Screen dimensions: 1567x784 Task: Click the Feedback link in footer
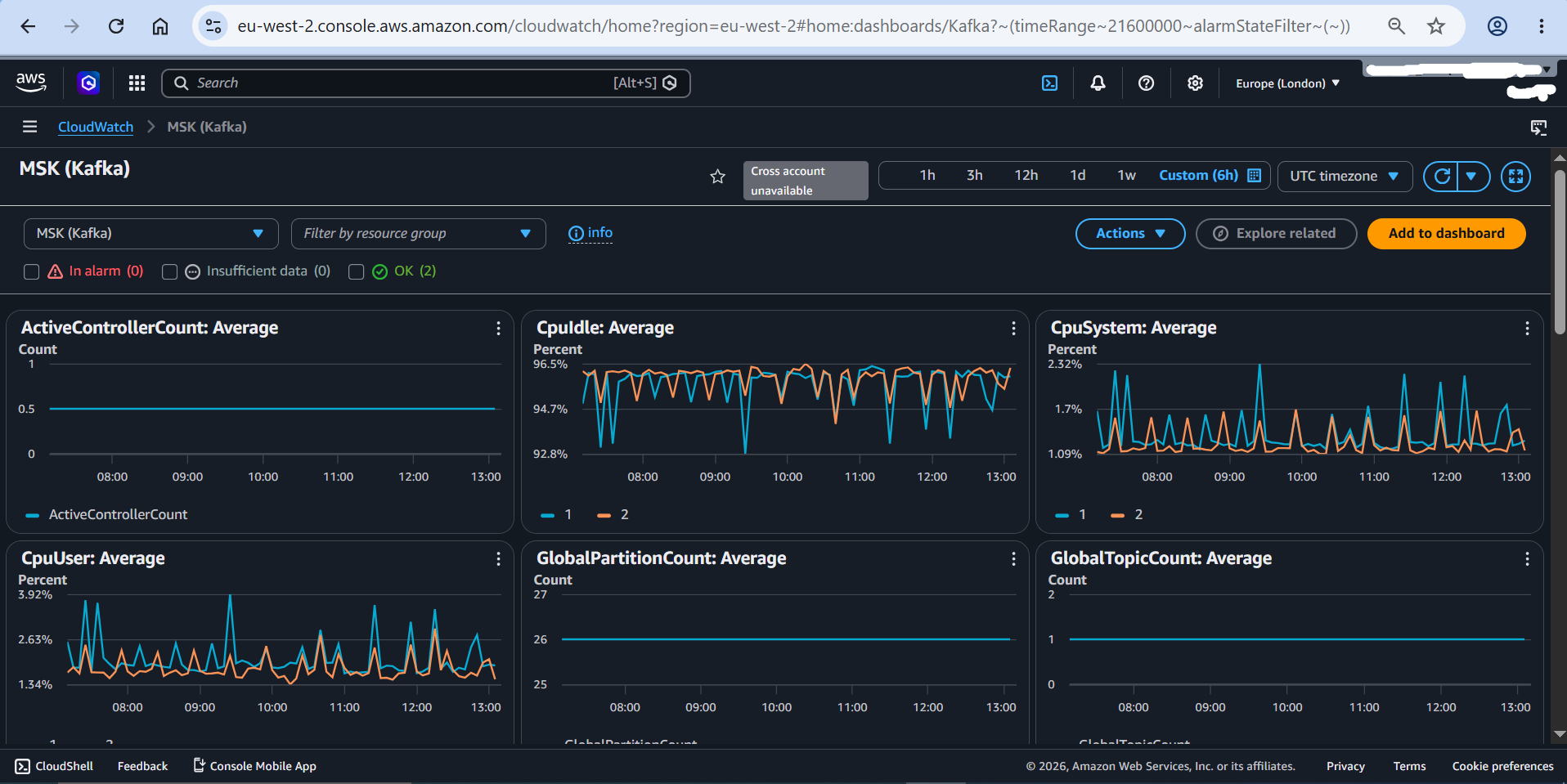(x=142, y=766)
